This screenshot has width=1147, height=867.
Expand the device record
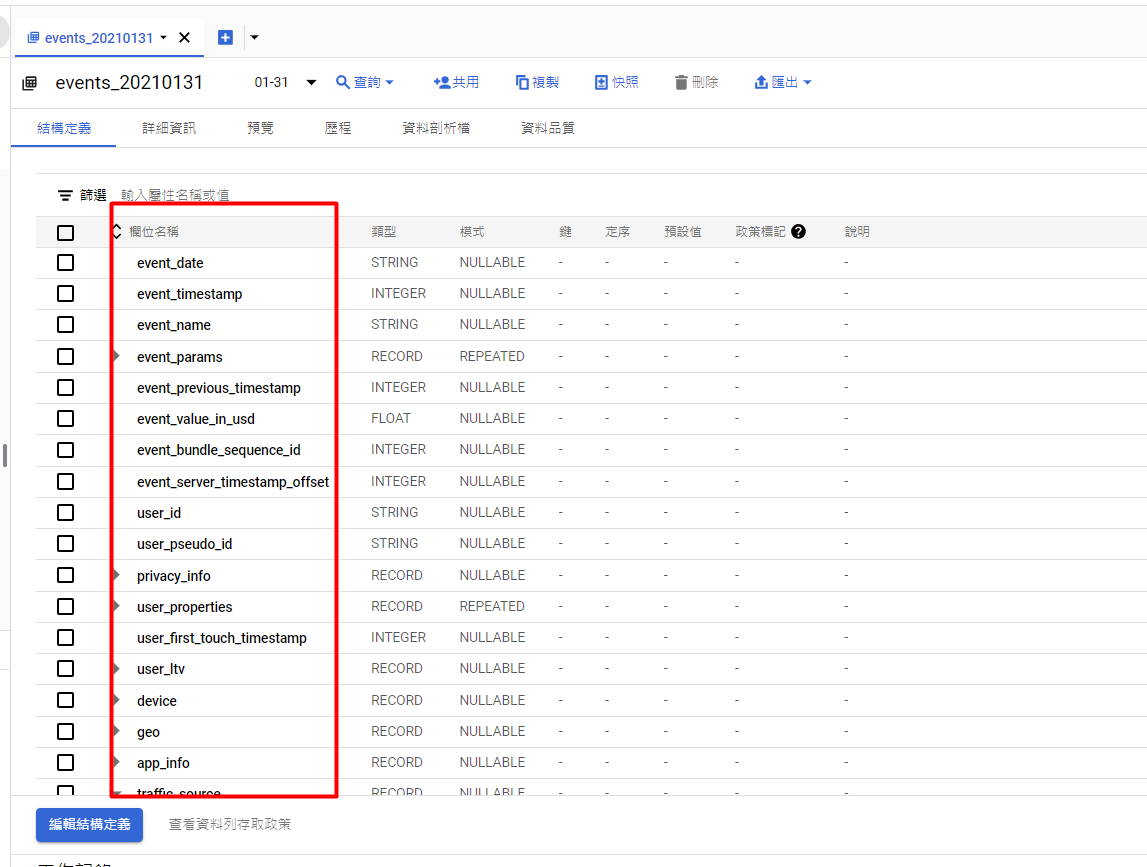(x=117, y=699)
